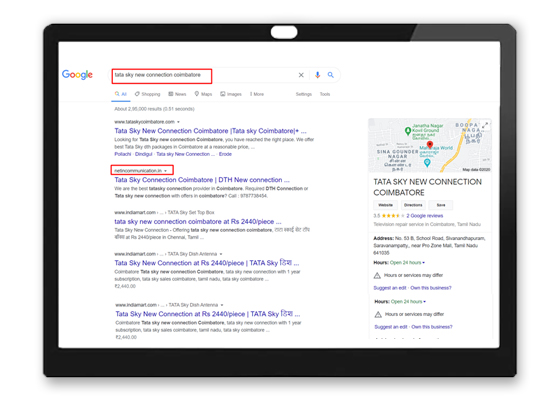Click 'About 2,95,000 results' count text
The width and height of the screenshot is (560, 400).
(x=154, y=109)
